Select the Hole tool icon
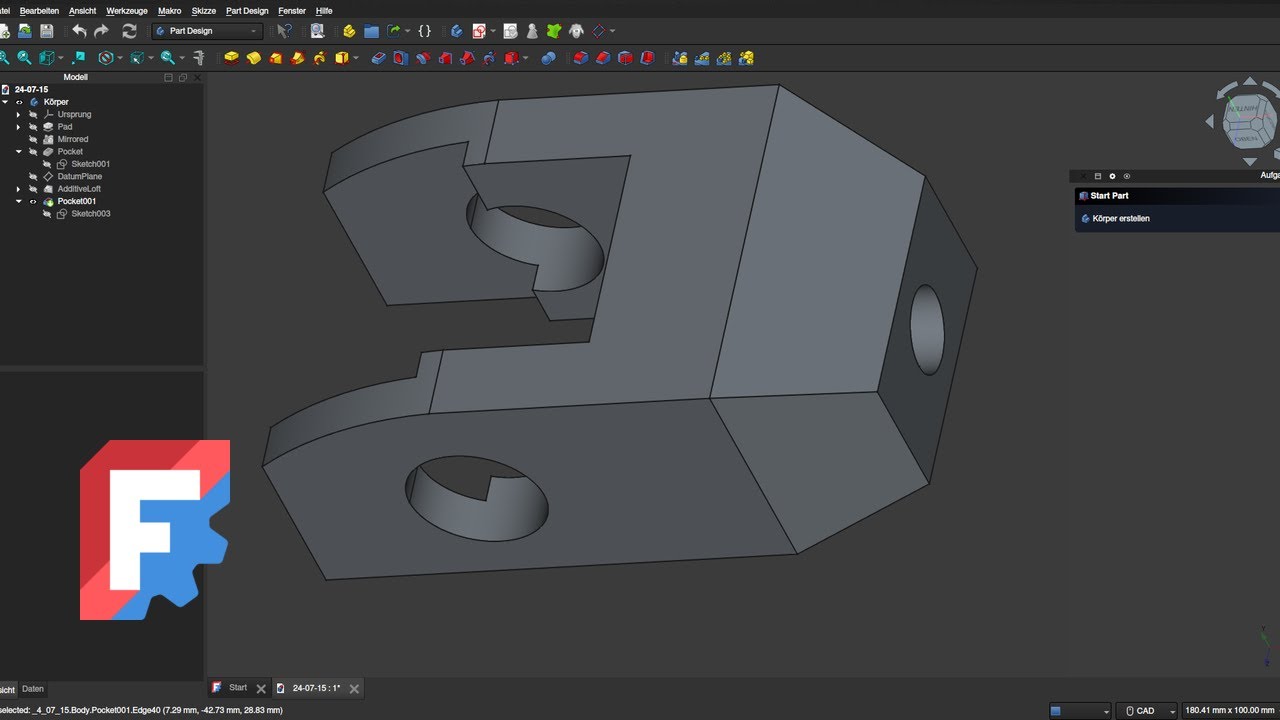The image size is (1280, 720). tap(400, 58)
